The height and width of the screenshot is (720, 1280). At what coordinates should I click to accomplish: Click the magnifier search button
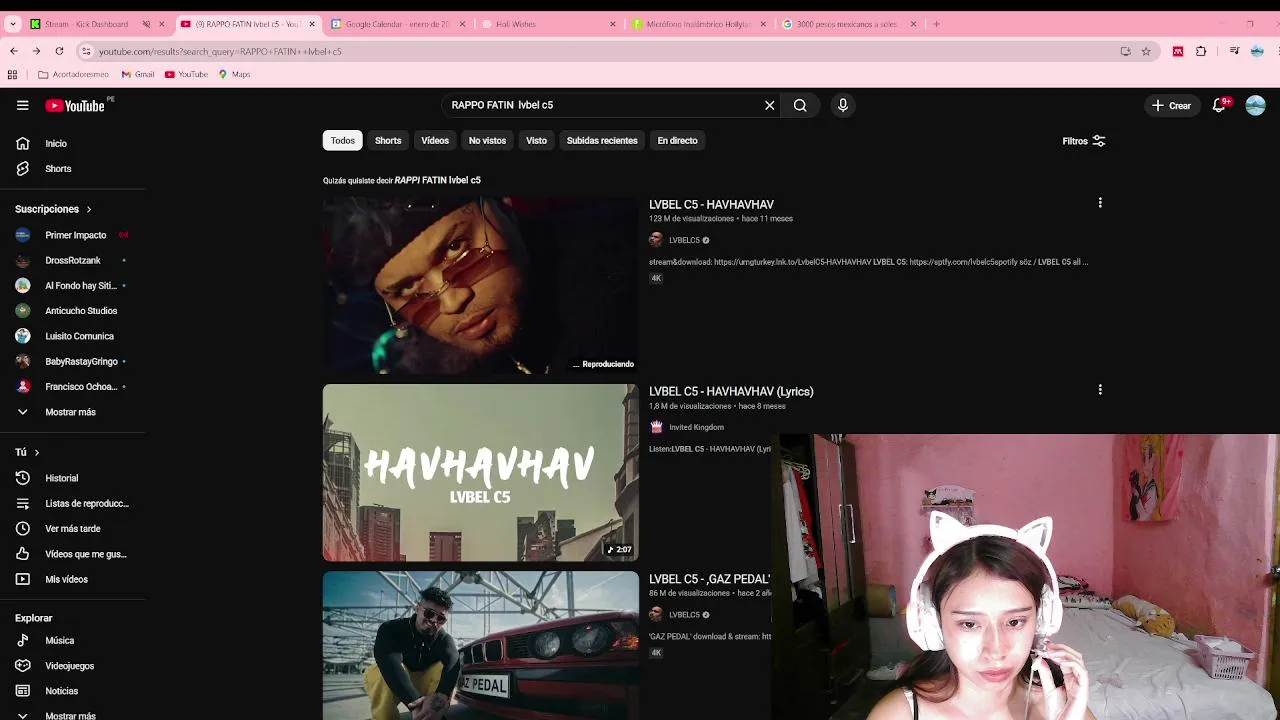[800, 105]
